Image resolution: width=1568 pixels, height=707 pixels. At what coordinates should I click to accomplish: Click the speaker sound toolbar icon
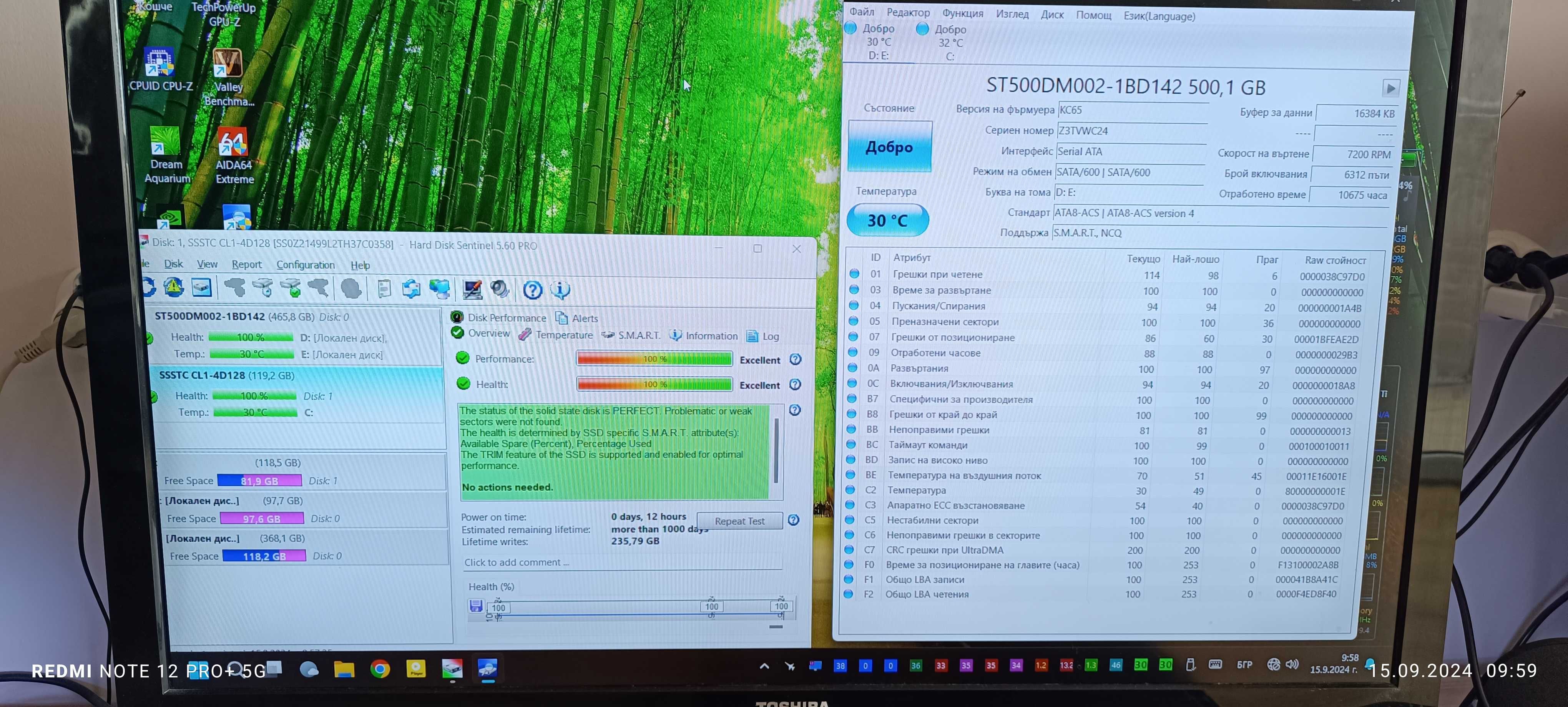500,290
